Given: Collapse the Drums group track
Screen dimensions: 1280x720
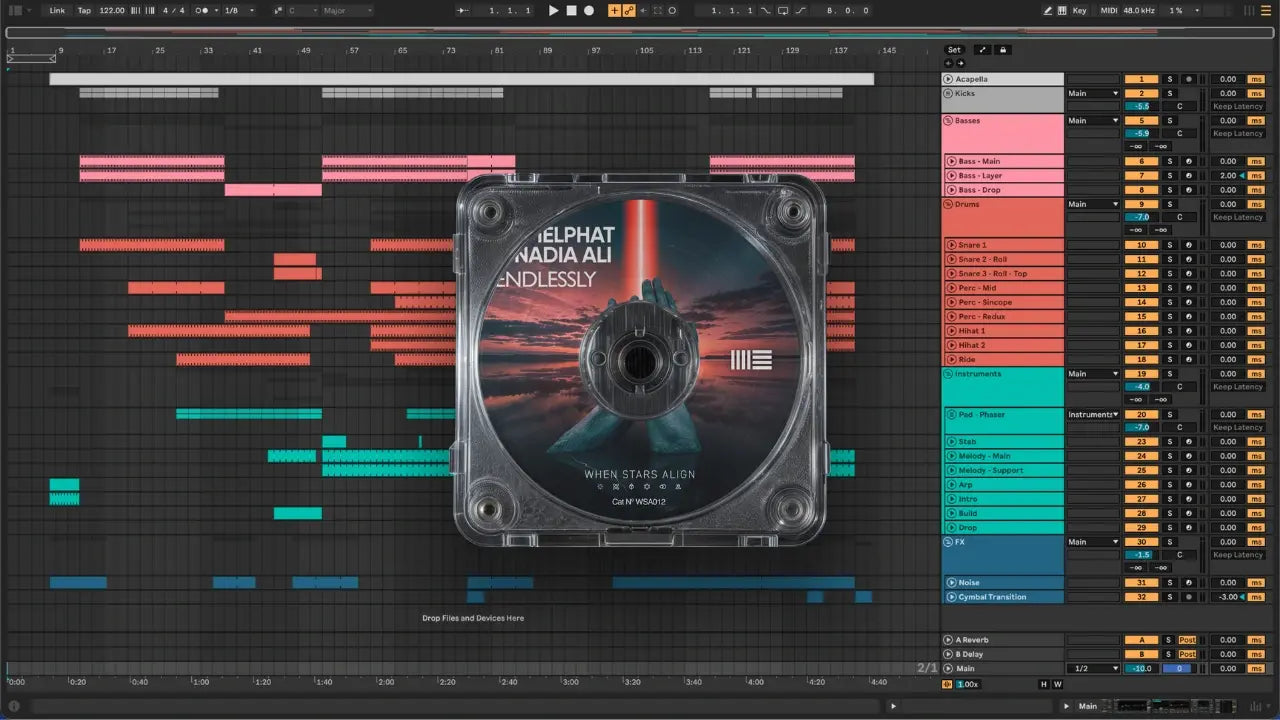Looking at the screenshot, I should pyautogui.click(x=948, y=204).
